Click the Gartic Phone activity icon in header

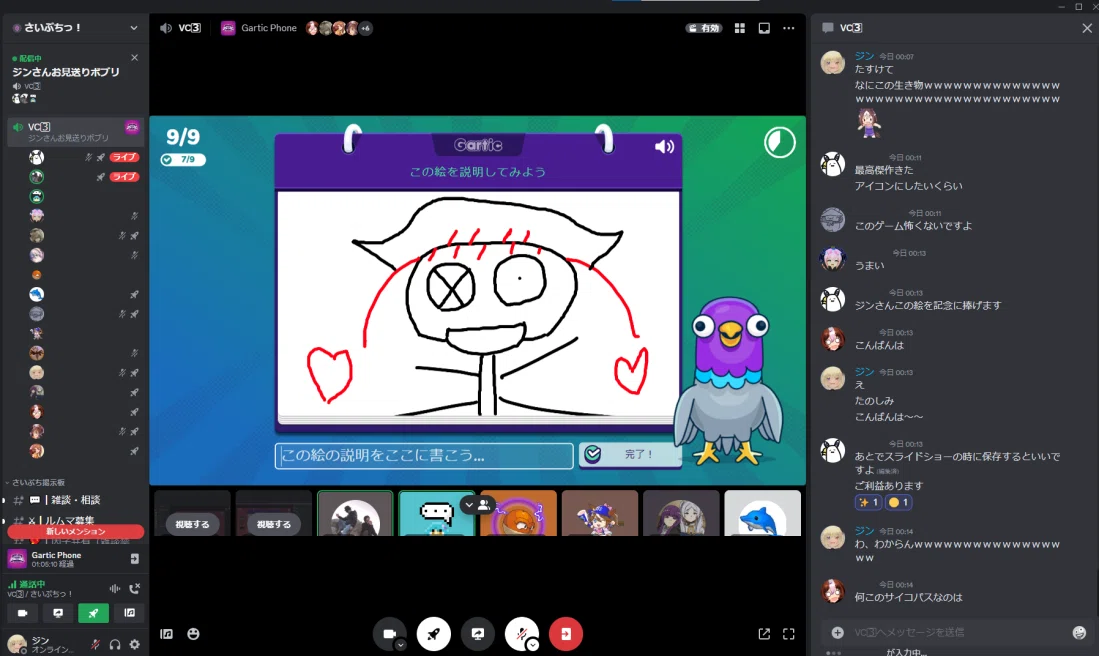click(228, 28)
